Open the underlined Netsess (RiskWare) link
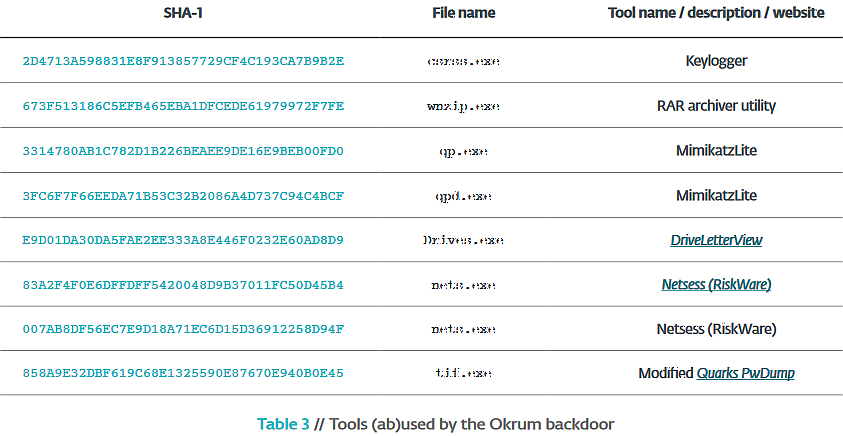This screenshot has height=436, width=843. 716,284
